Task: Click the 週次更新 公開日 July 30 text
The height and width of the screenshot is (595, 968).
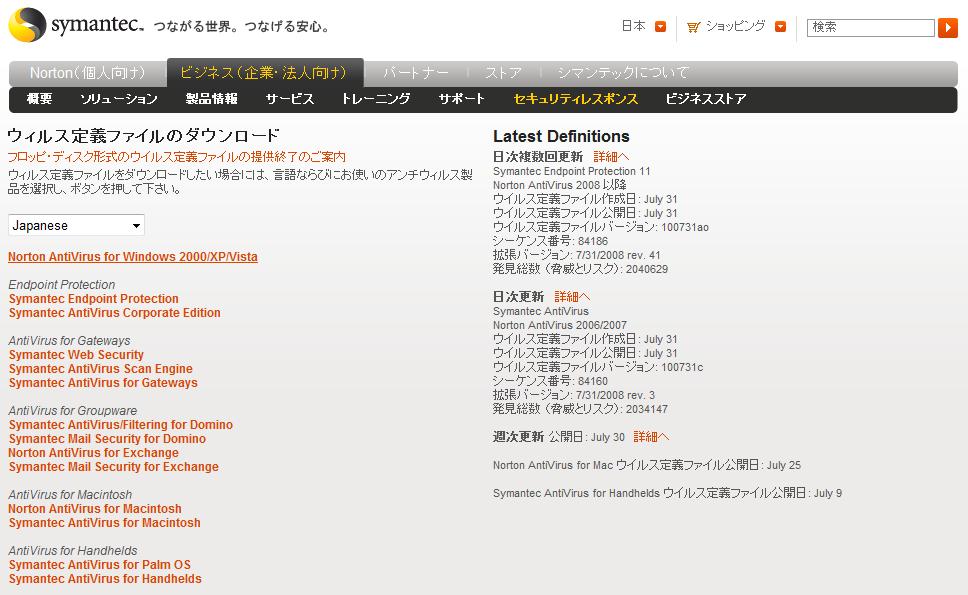Action: pos(559,437)
